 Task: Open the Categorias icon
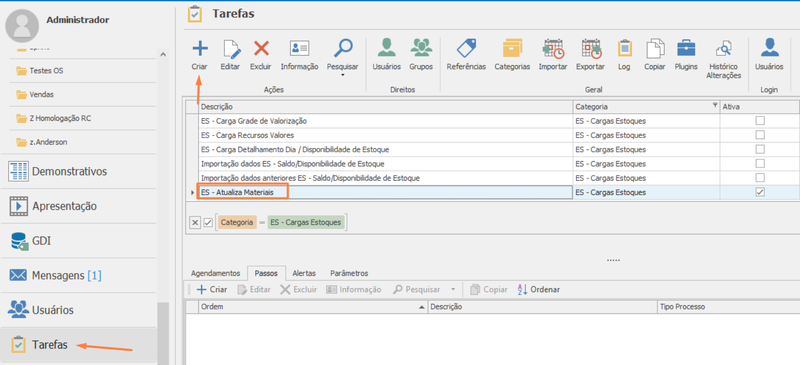(512, 48)
